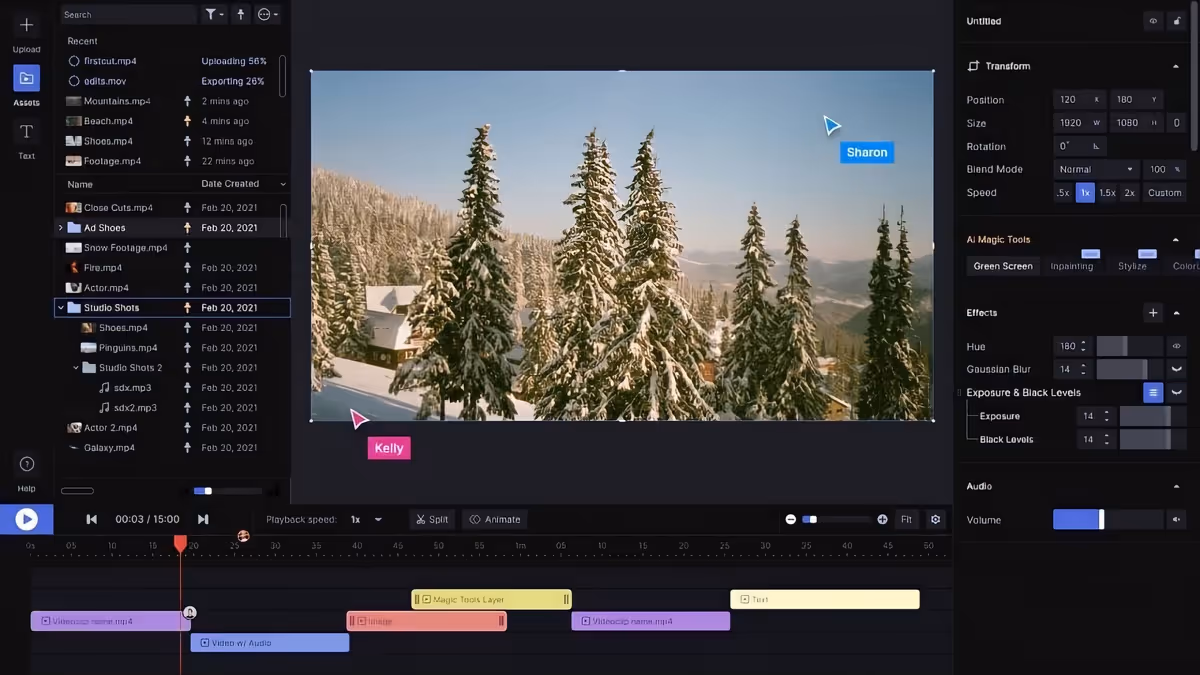
Task: Click the Upload plus icon
Action: (x=26, y=25)
